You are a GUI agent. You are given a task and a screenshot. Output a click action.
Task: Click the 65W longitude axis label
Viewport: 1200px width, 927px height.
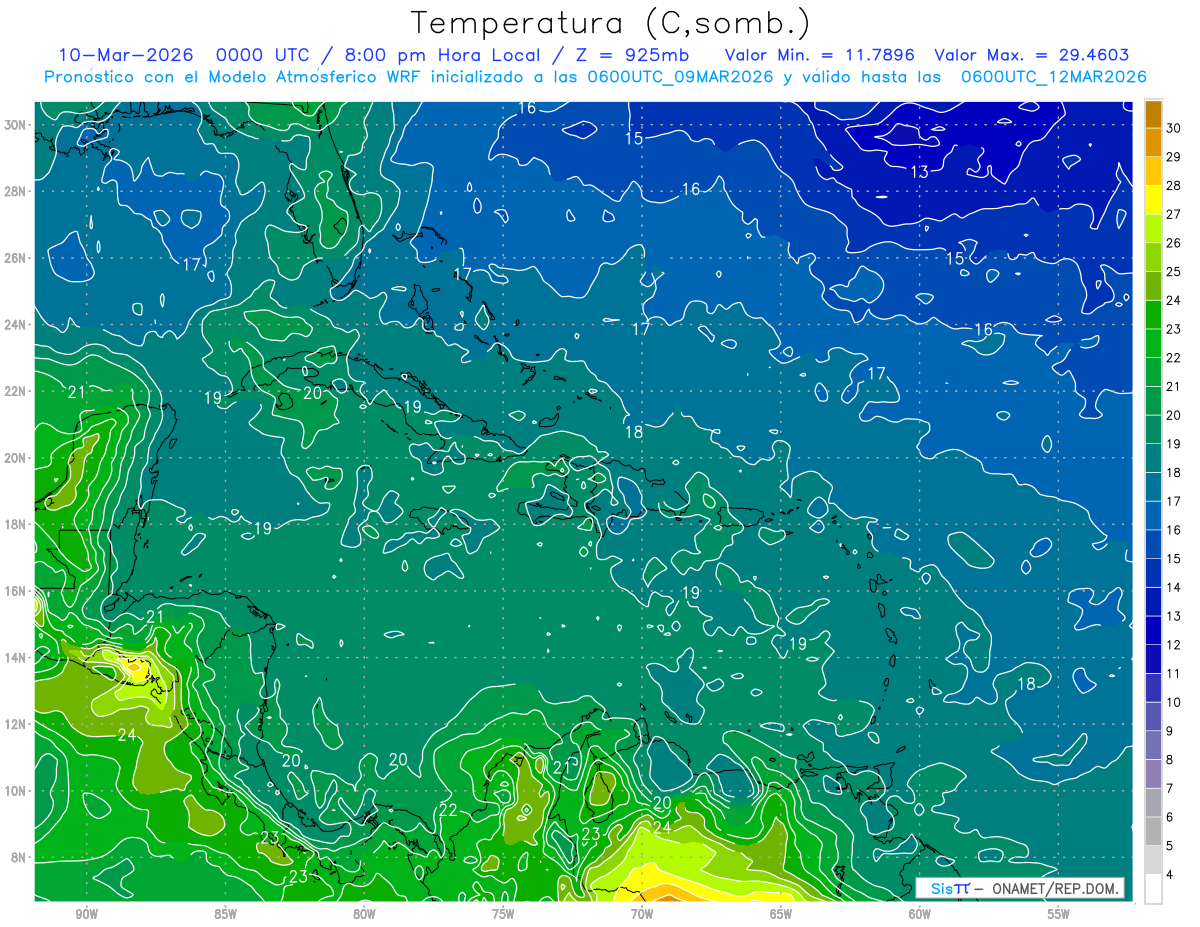tap(781, 914)
